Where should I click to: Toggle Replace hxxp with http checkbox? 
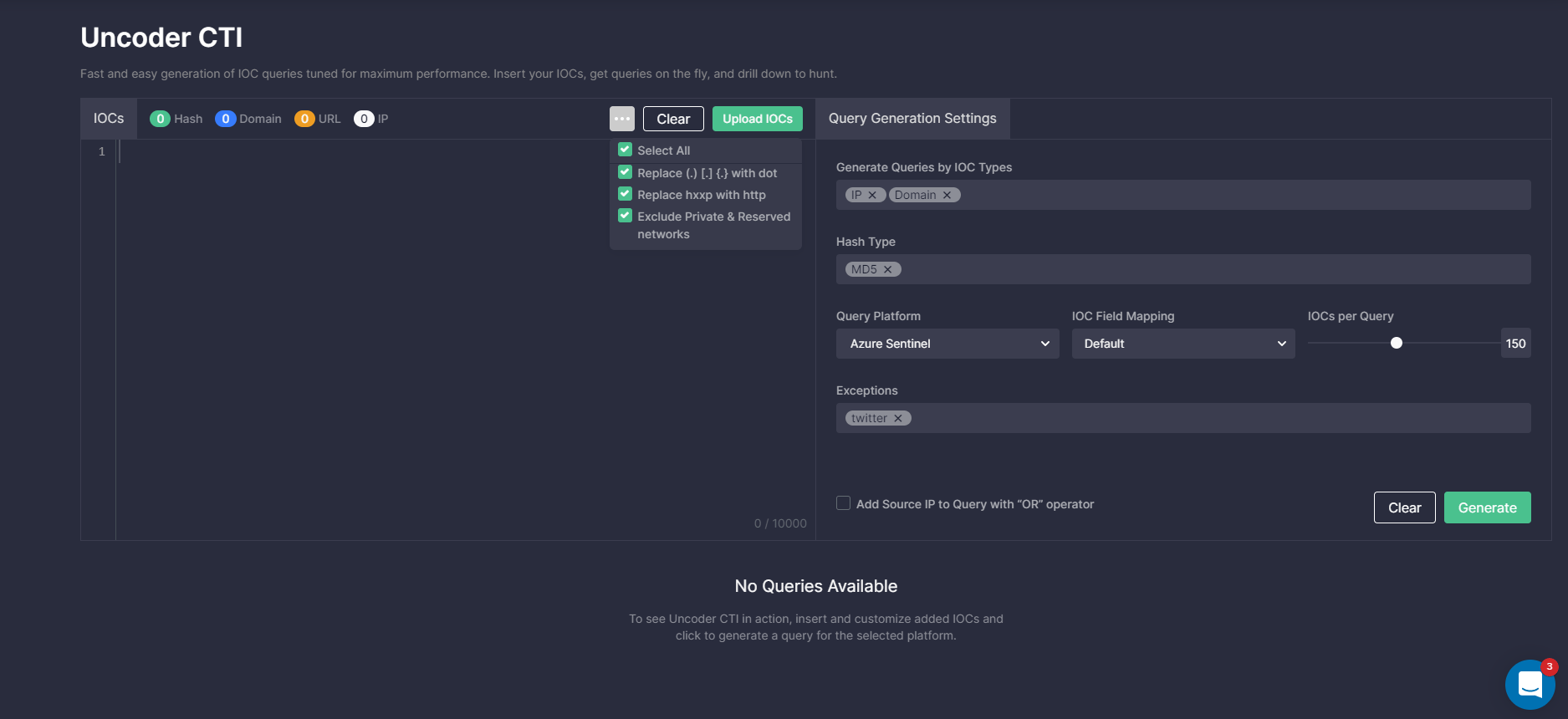[x=625, y=194]
